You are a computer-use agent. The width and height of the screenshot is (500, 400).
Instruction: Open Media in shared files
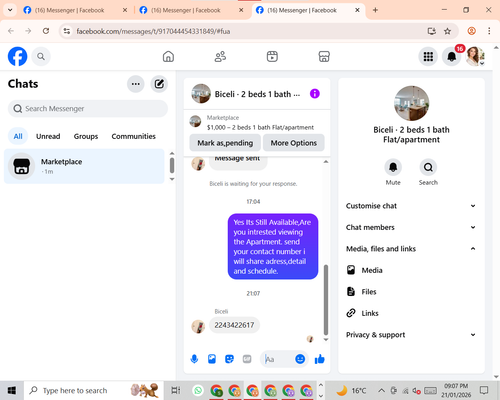[x=411, y=270]
